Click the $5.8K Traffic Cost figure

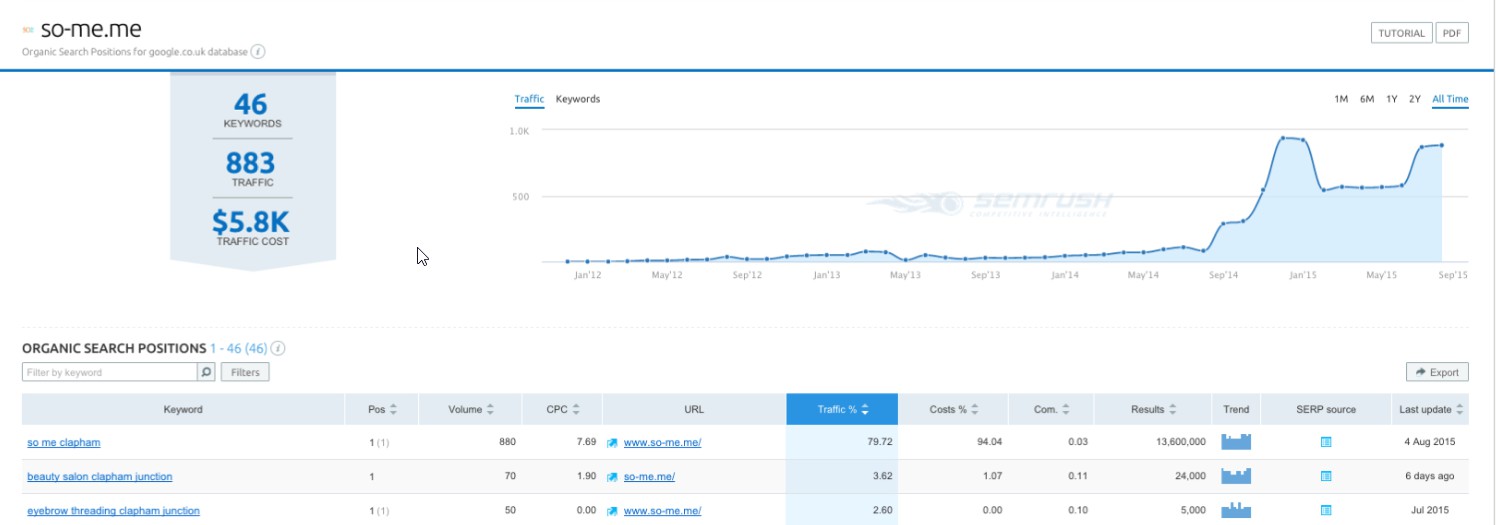(x=251, y=221)
